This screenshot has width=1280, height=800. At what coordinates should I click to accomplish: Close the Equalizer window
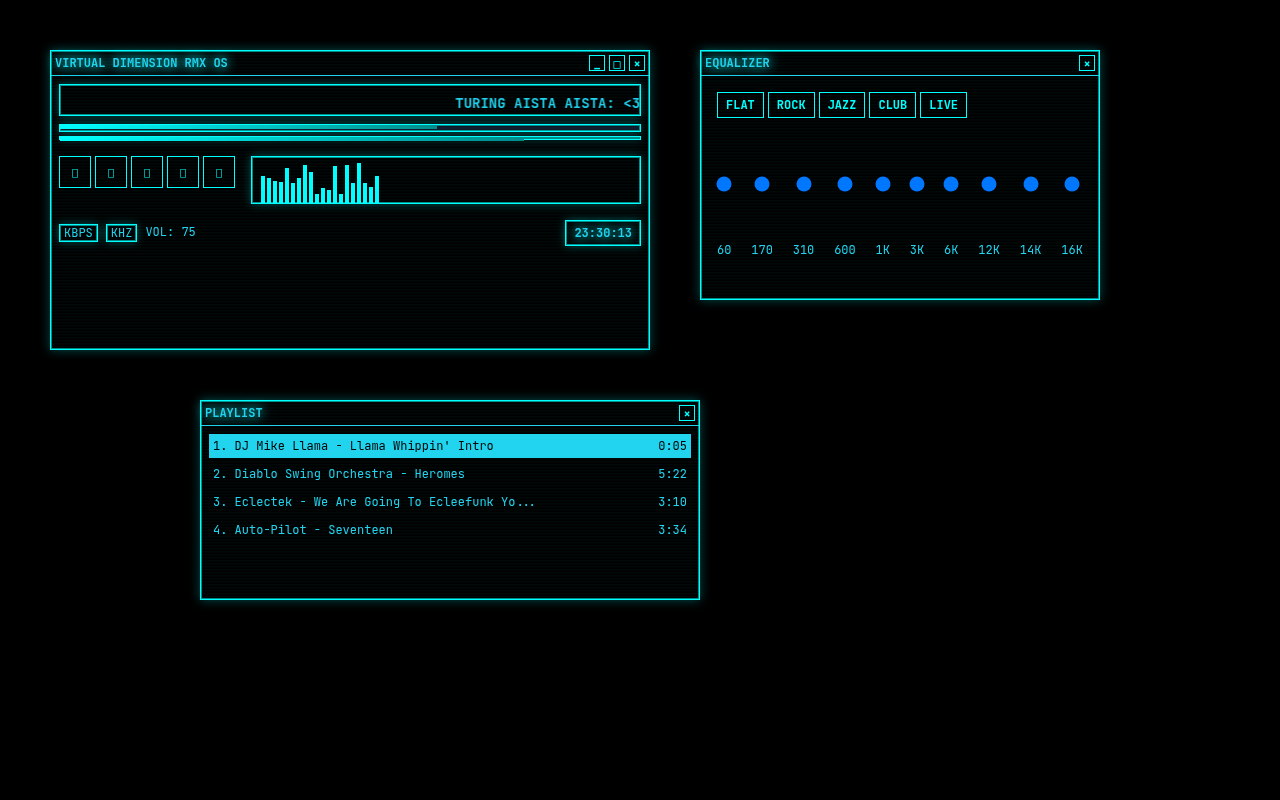[1087, 63]
